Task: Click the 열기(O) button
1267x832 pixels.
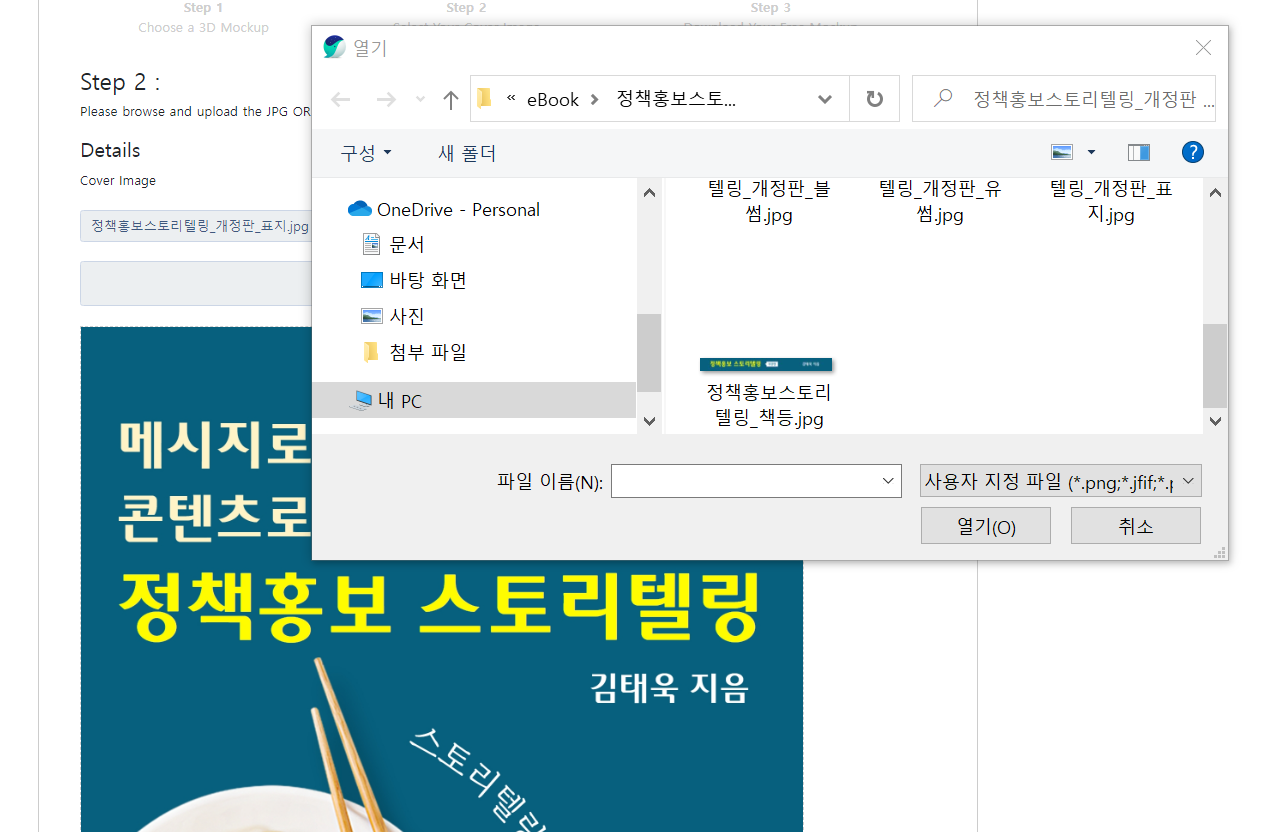Action: pos(985,524)
